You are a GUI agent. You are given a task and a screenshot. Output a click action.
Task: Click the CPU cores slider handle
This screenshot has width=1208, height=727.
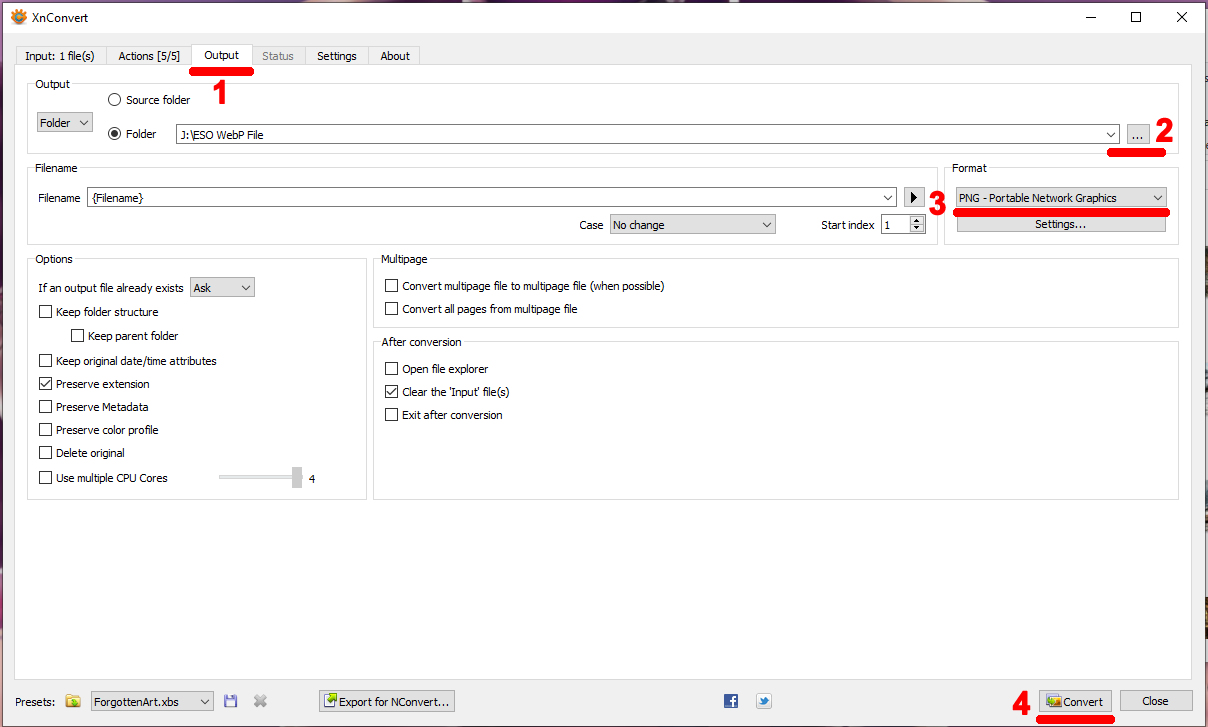[297, 478]
